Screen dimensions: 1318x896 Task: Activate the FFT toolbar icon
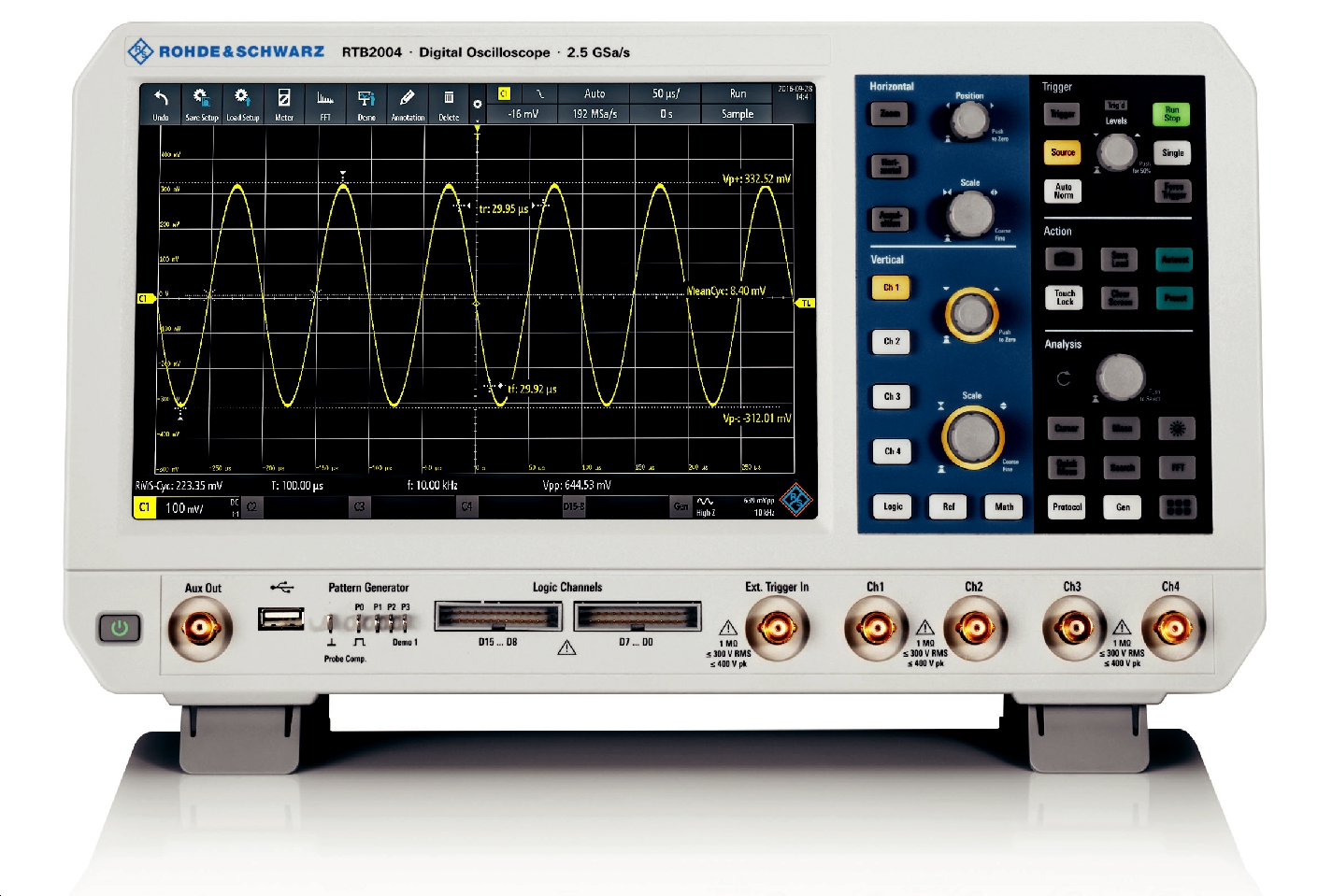[x=325, y=104]
